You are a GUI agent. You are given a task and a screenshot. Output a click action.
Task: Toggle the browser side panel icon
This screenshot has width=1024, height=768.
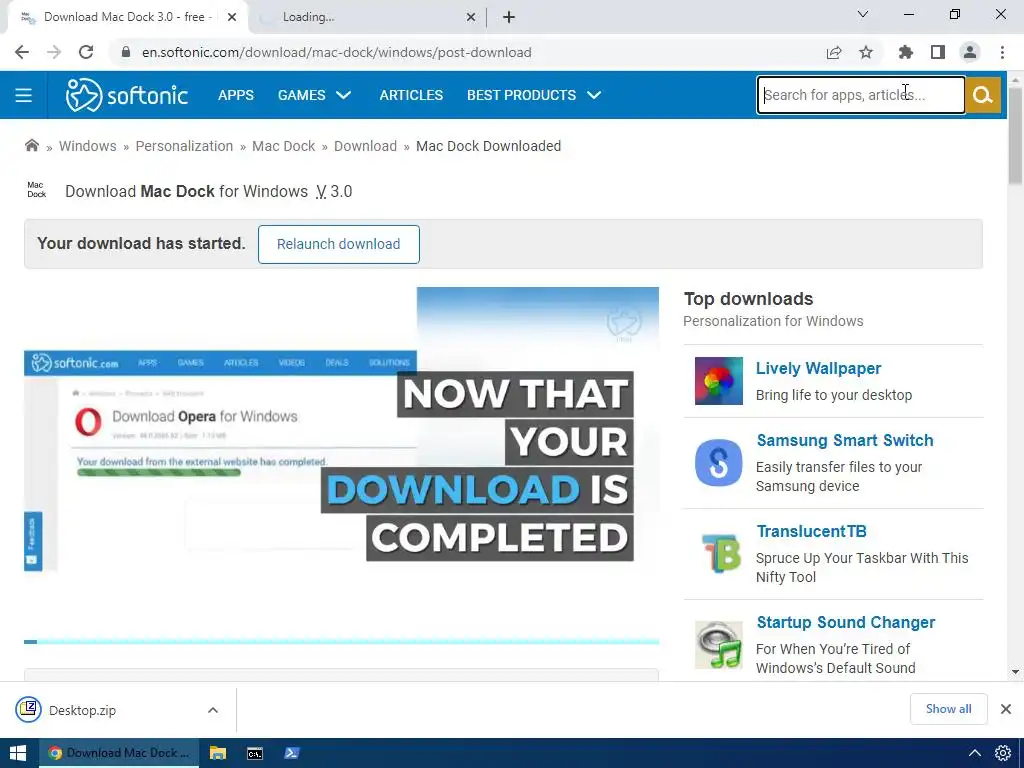coord(938,52)
